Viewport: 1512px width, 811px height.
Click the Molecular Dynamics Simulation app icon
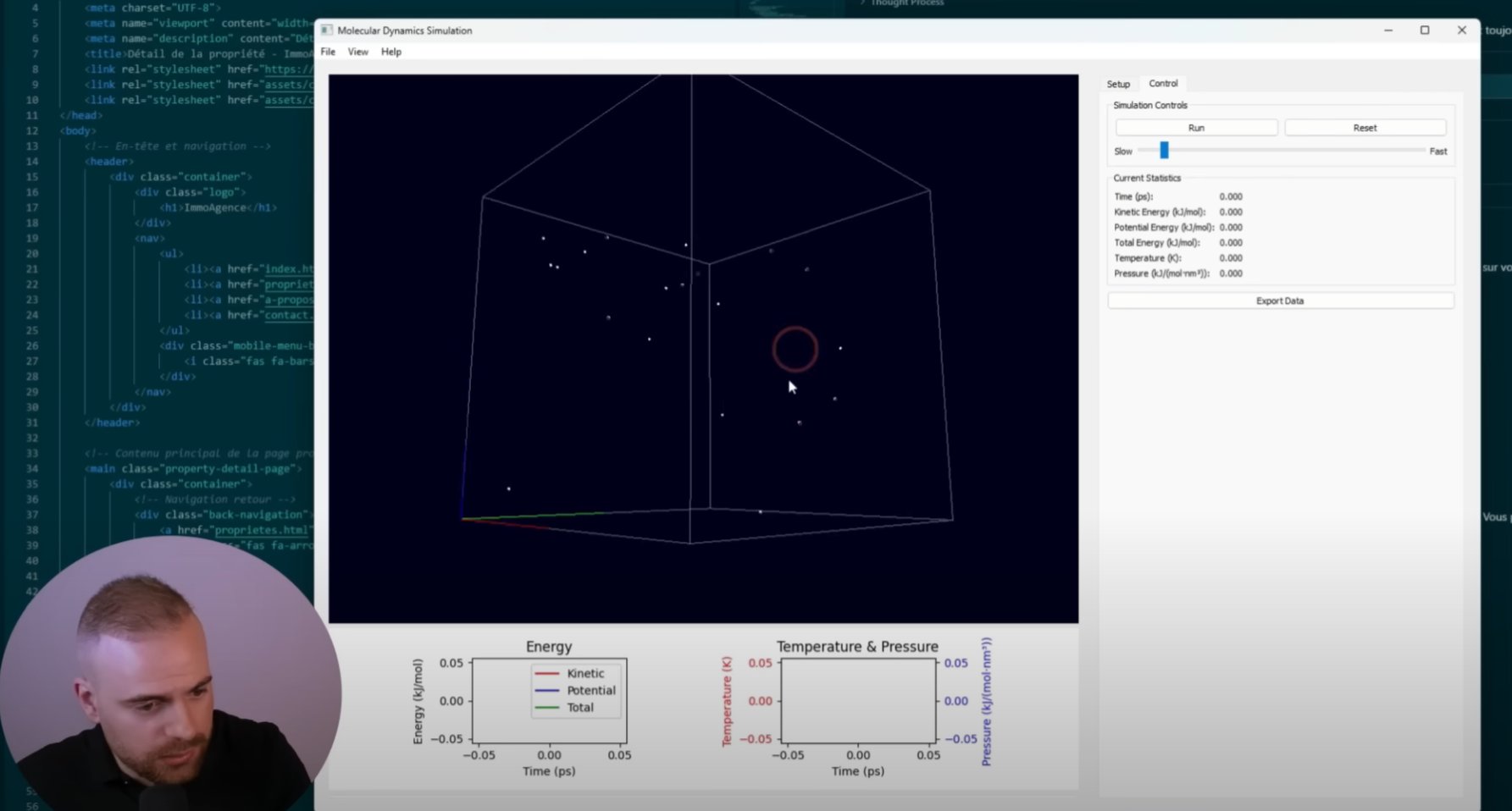326,30
